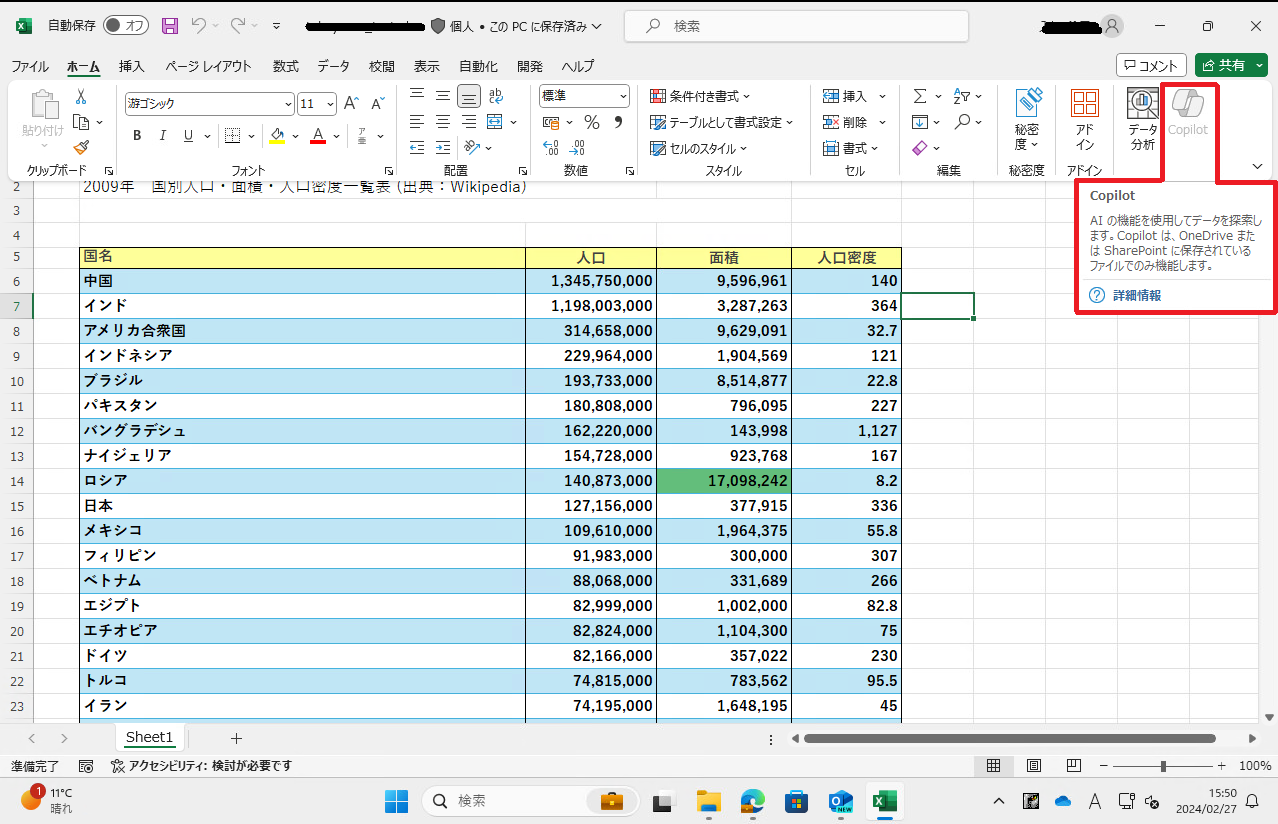Click the Format Painter brush icon
1278x824 pixels.
81,147
